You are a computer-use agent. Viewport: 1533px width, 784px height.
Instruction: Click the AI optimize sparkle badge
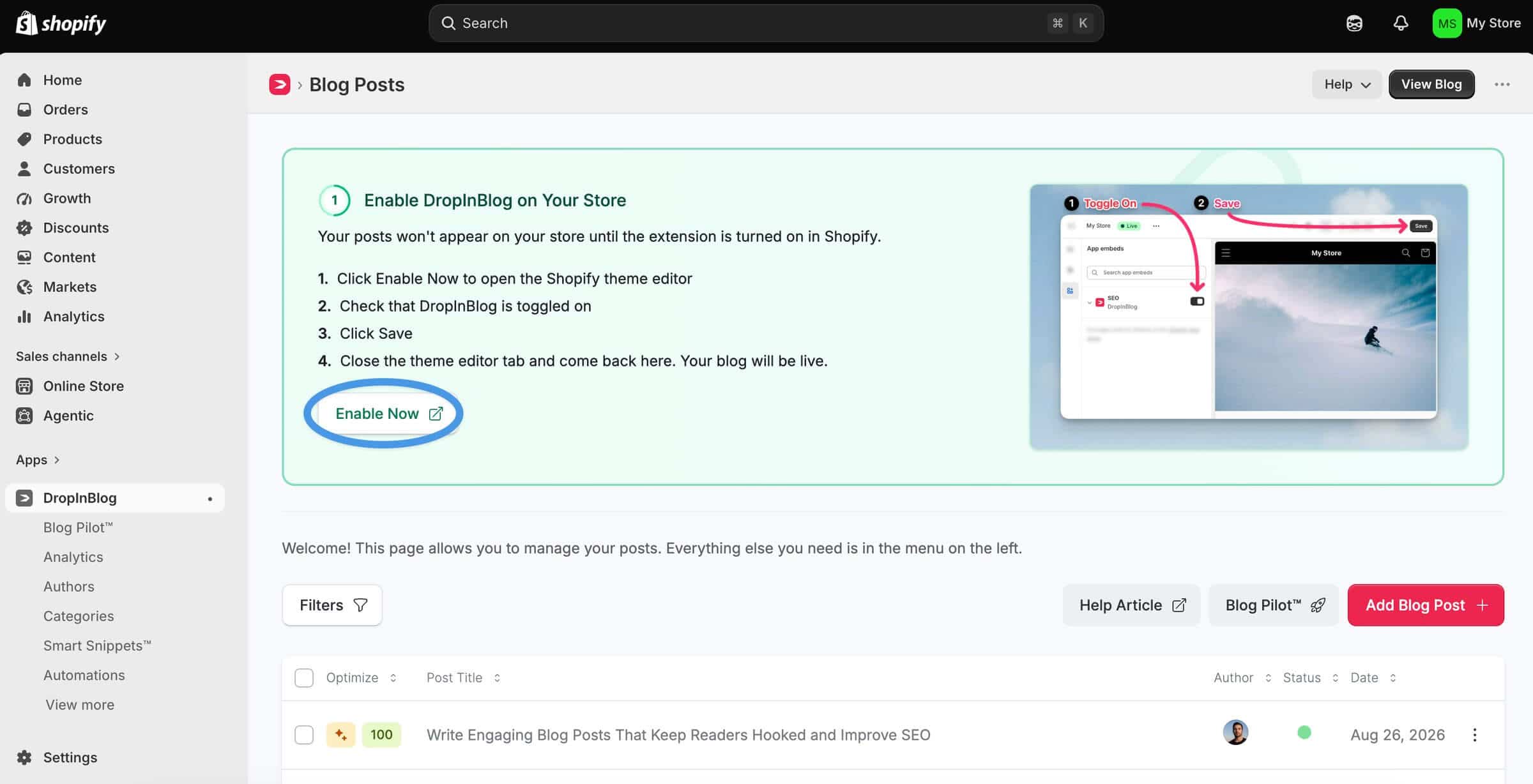click(x=340, y=735)
